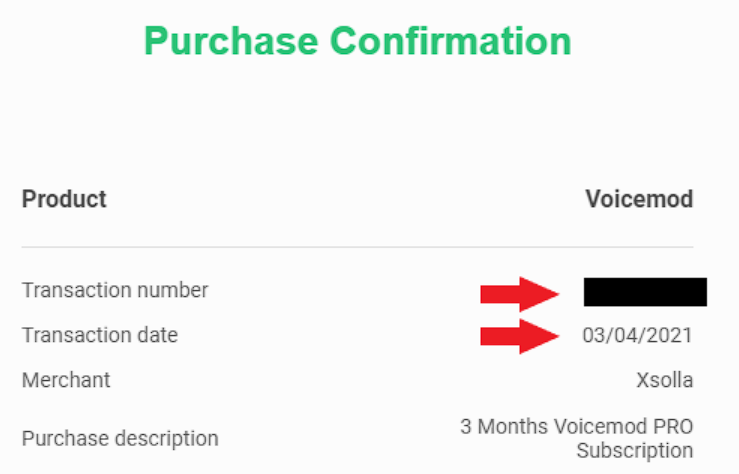739x474 pixels.
Task: Click the horizontal divider under Product
Action: coord(357,246)
